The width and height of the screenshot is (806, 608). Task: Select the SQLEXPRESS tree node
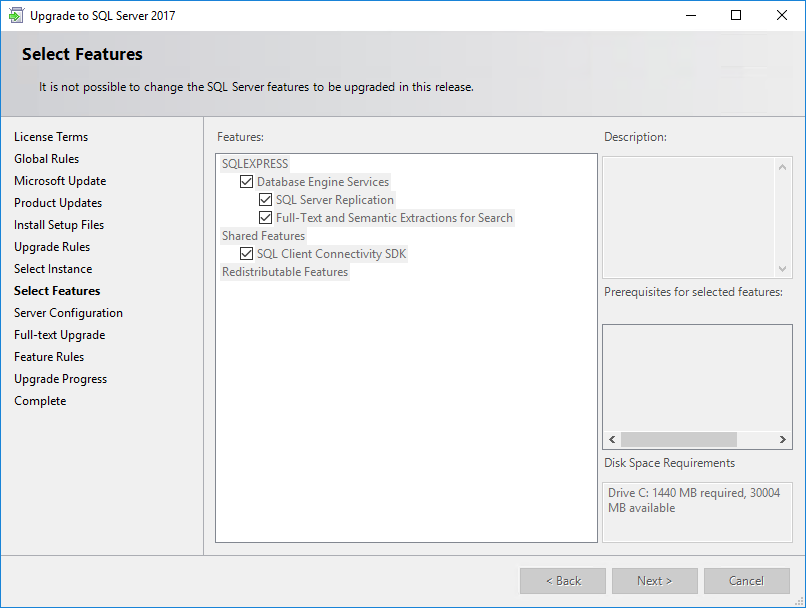[x=255, y=163]
